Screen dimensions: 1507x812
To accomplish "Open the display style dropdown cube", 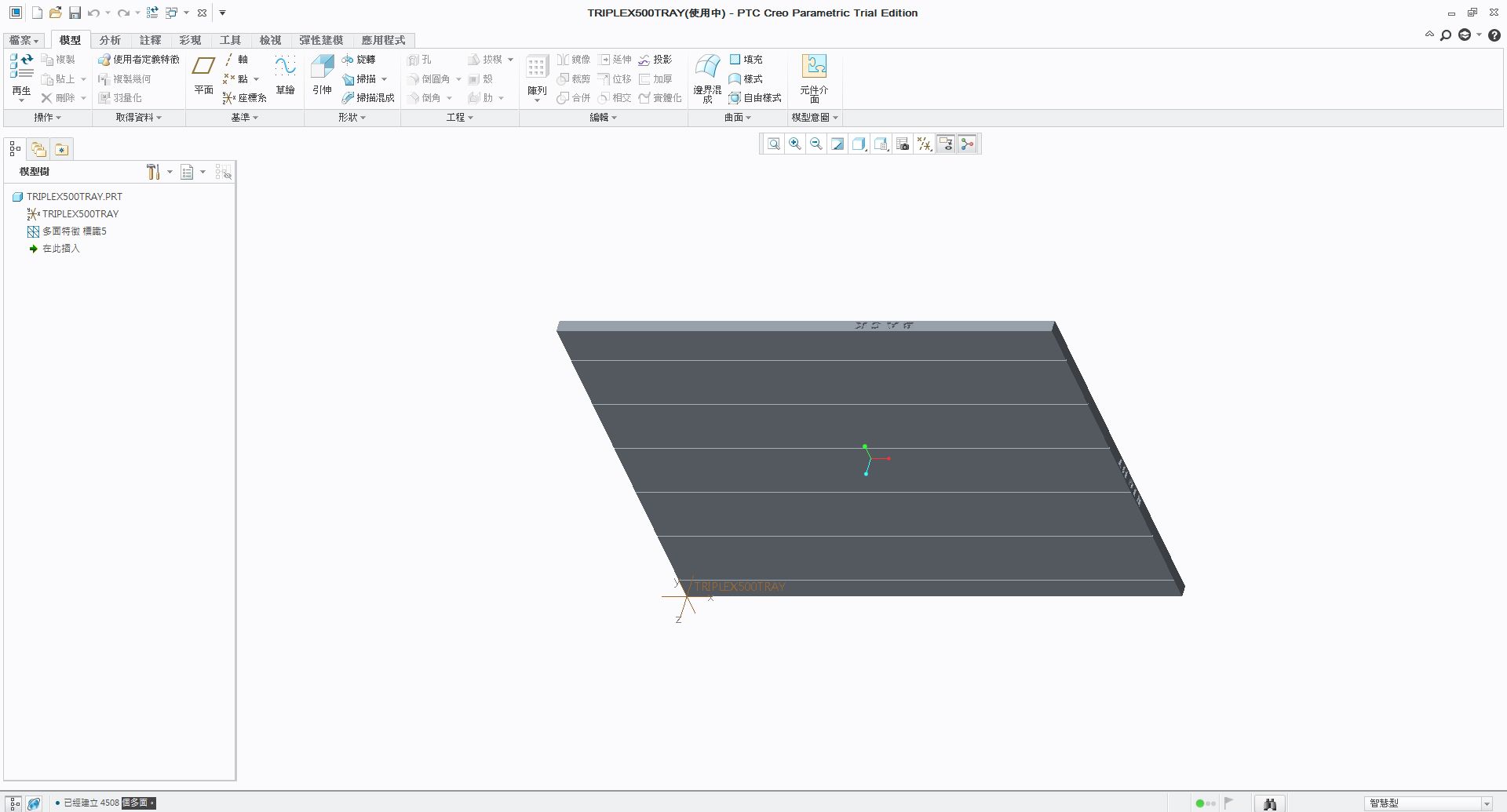I will point(859,144).
